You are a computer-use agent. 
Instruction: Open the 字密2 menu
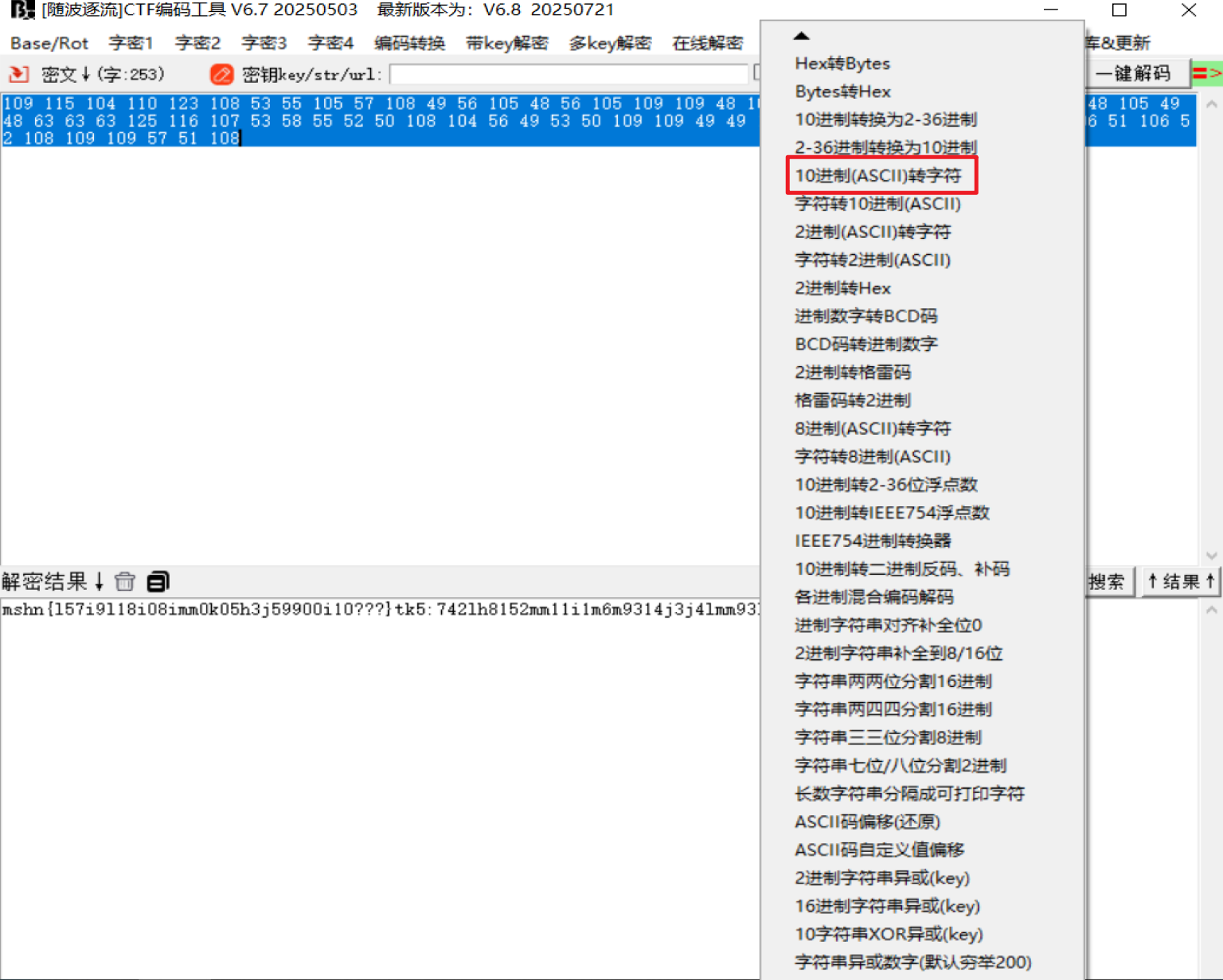click(198, 43)
